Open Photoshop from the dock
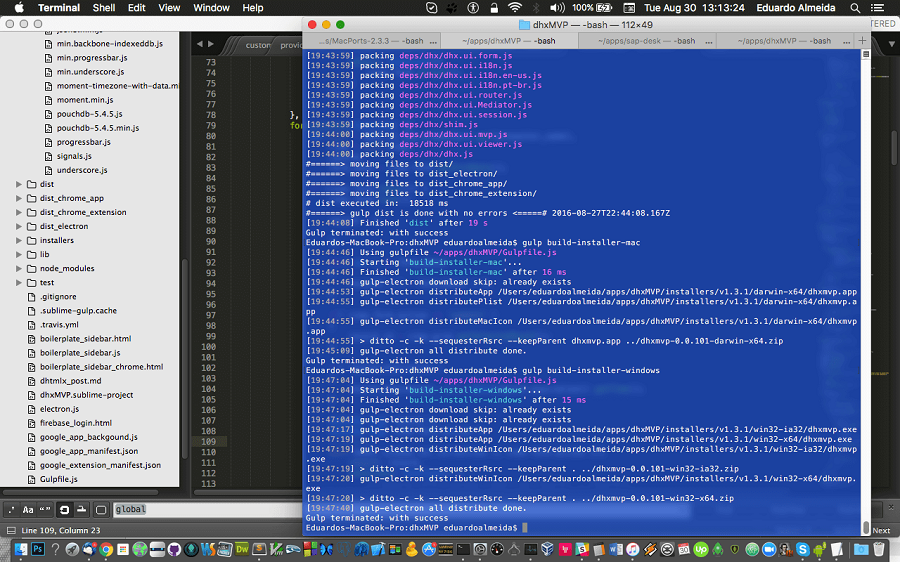The height and width of the screenshot is (562, 900). click(x=38, y=549)
